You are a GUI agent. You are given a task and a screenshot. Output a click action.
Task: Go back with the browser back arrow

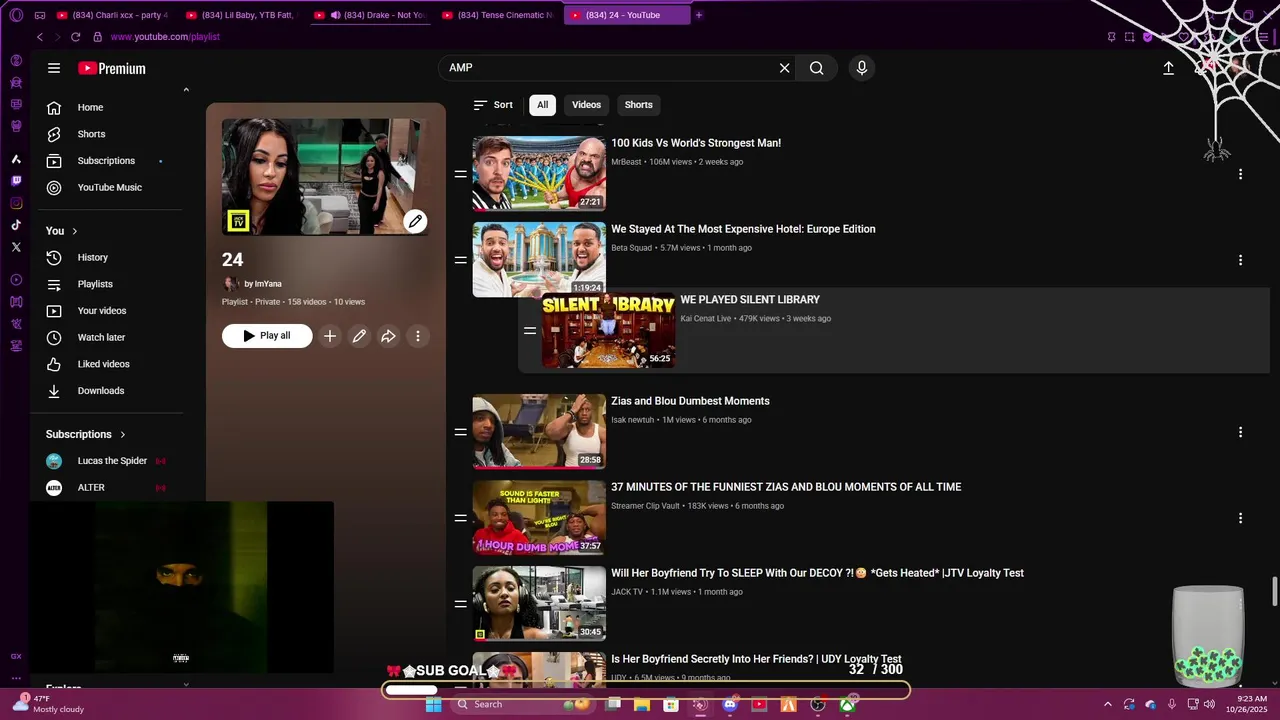click(x=40, y=37)
